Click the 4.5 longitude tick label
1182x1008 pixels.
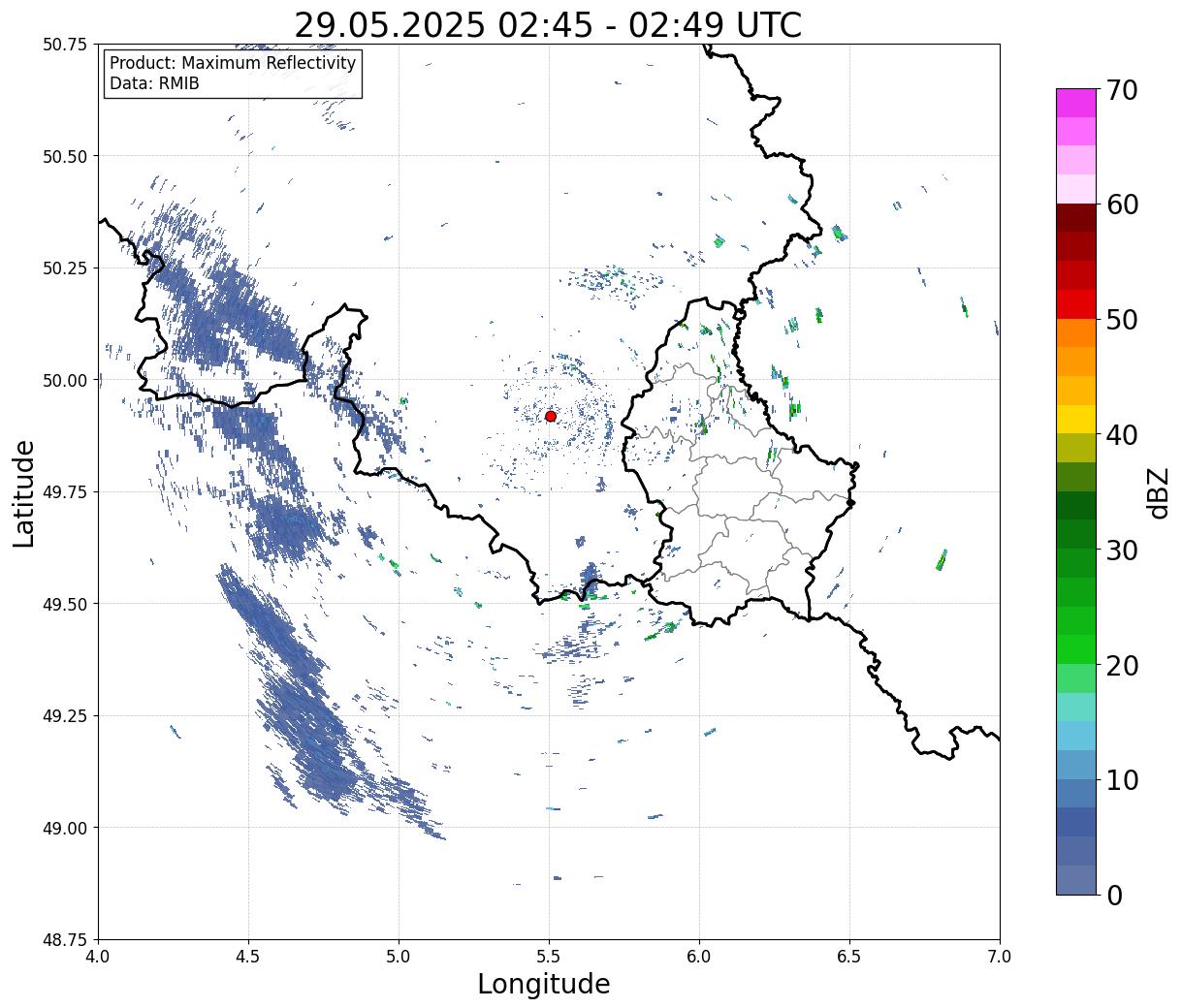click(248, 957)
